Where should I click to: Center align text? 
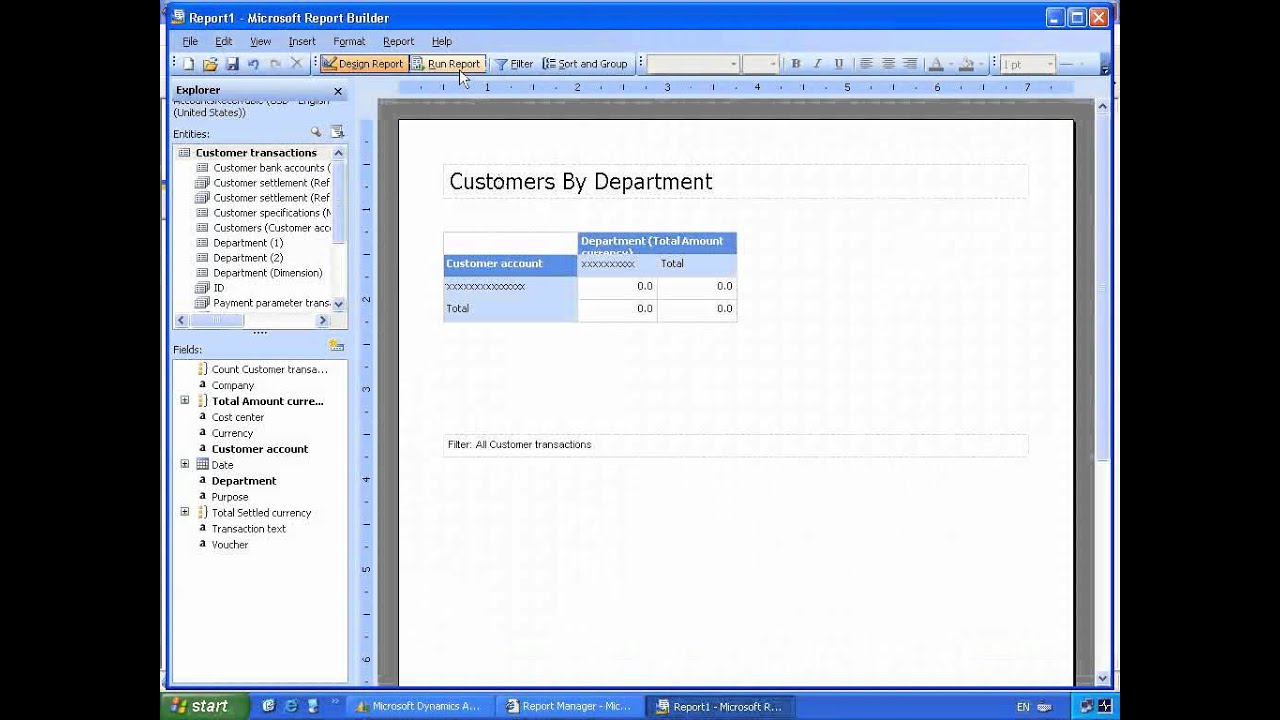point(888,64)
